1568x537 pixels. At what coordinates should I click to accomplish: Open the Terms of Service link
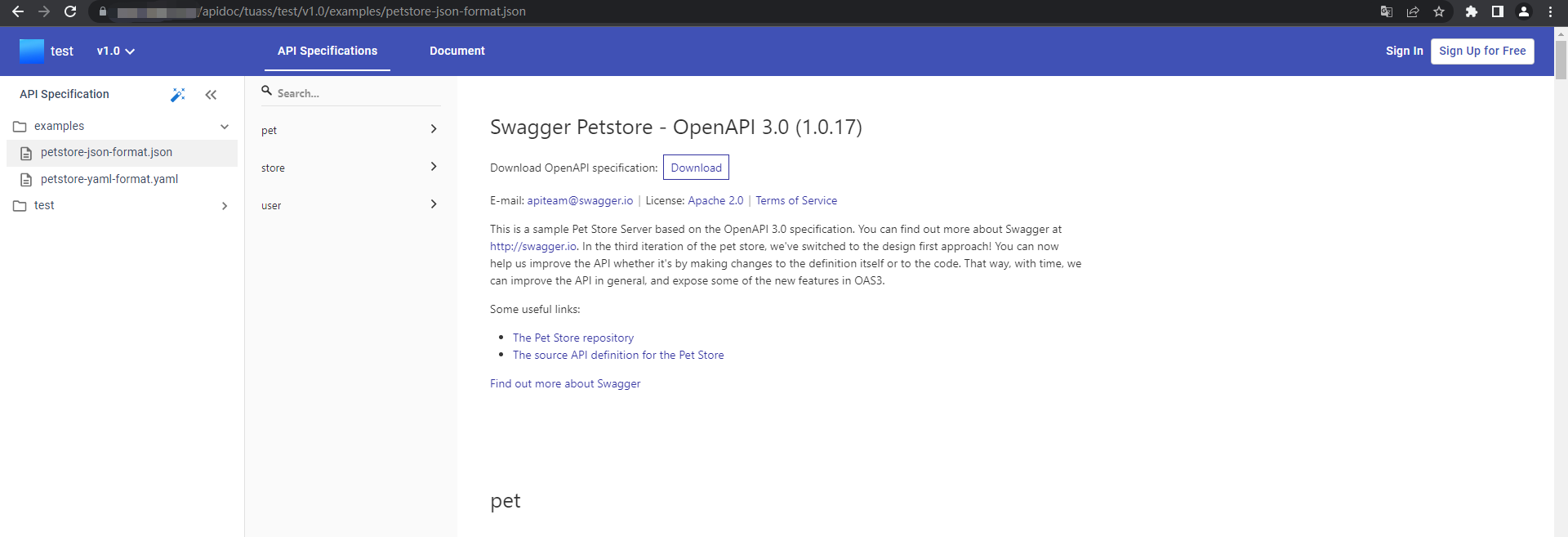point(796,200)
